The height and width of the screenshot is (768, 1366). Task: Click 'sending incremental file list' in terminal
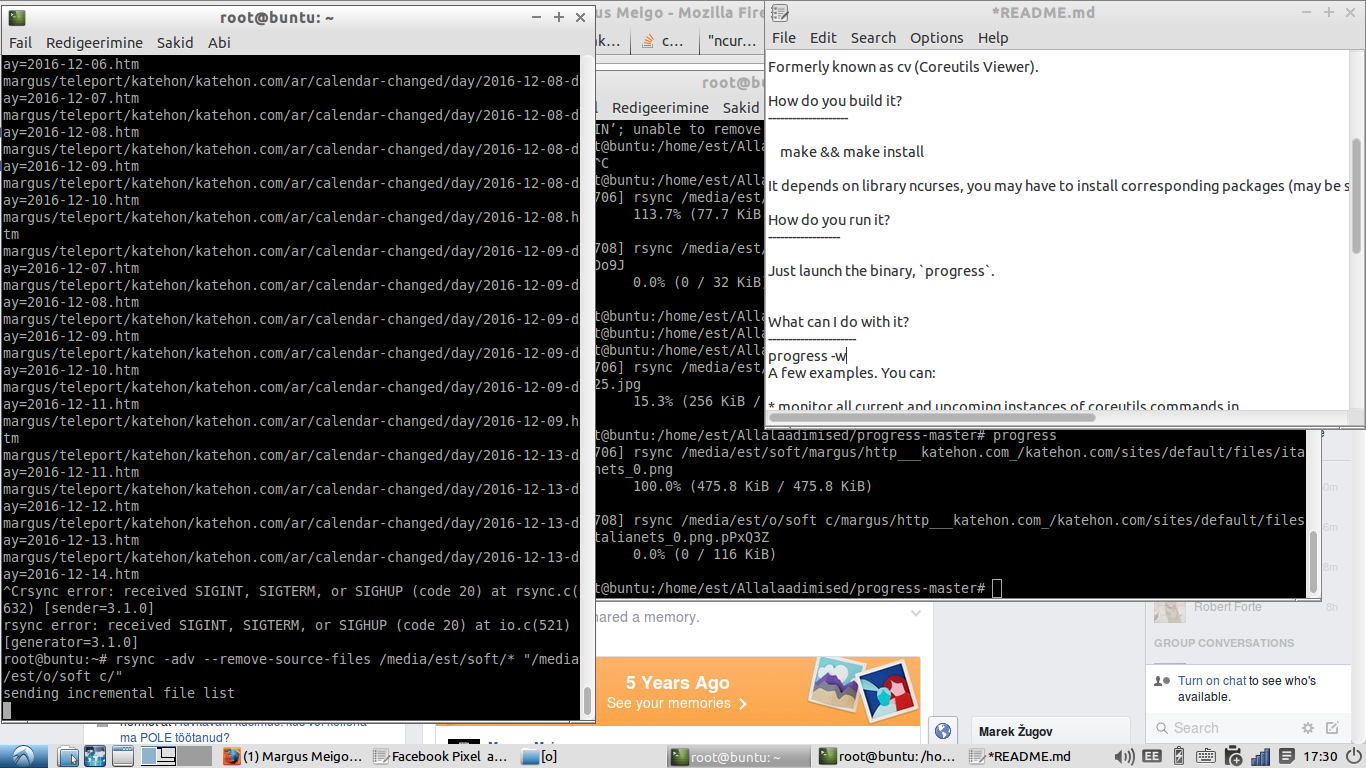click(119, 693)
